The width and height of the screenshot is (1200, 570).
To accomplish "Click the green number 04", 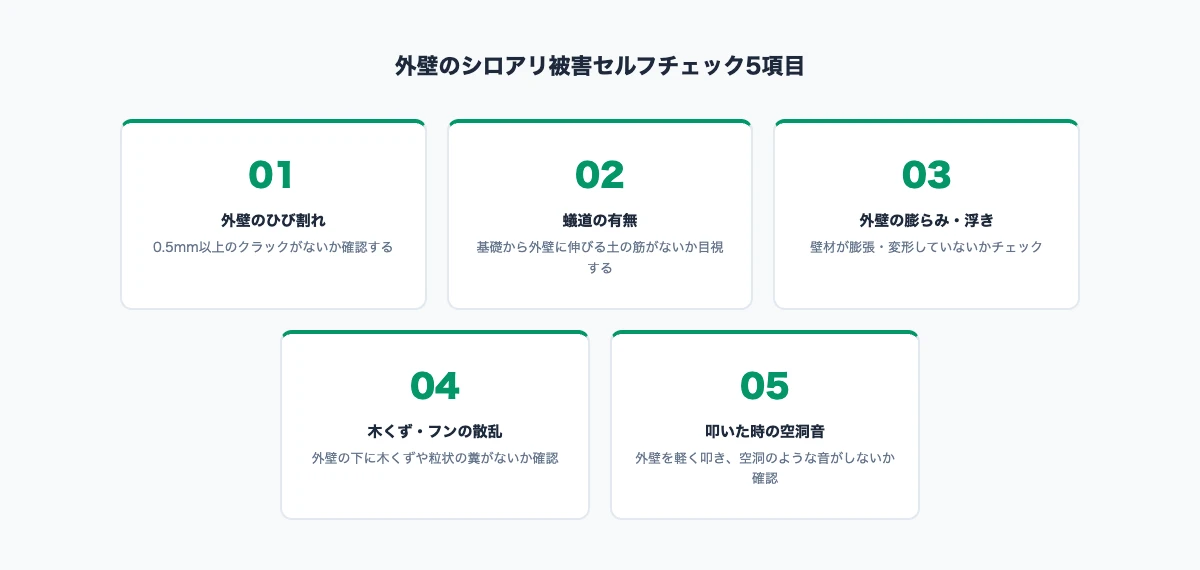I will coord(435,386).
